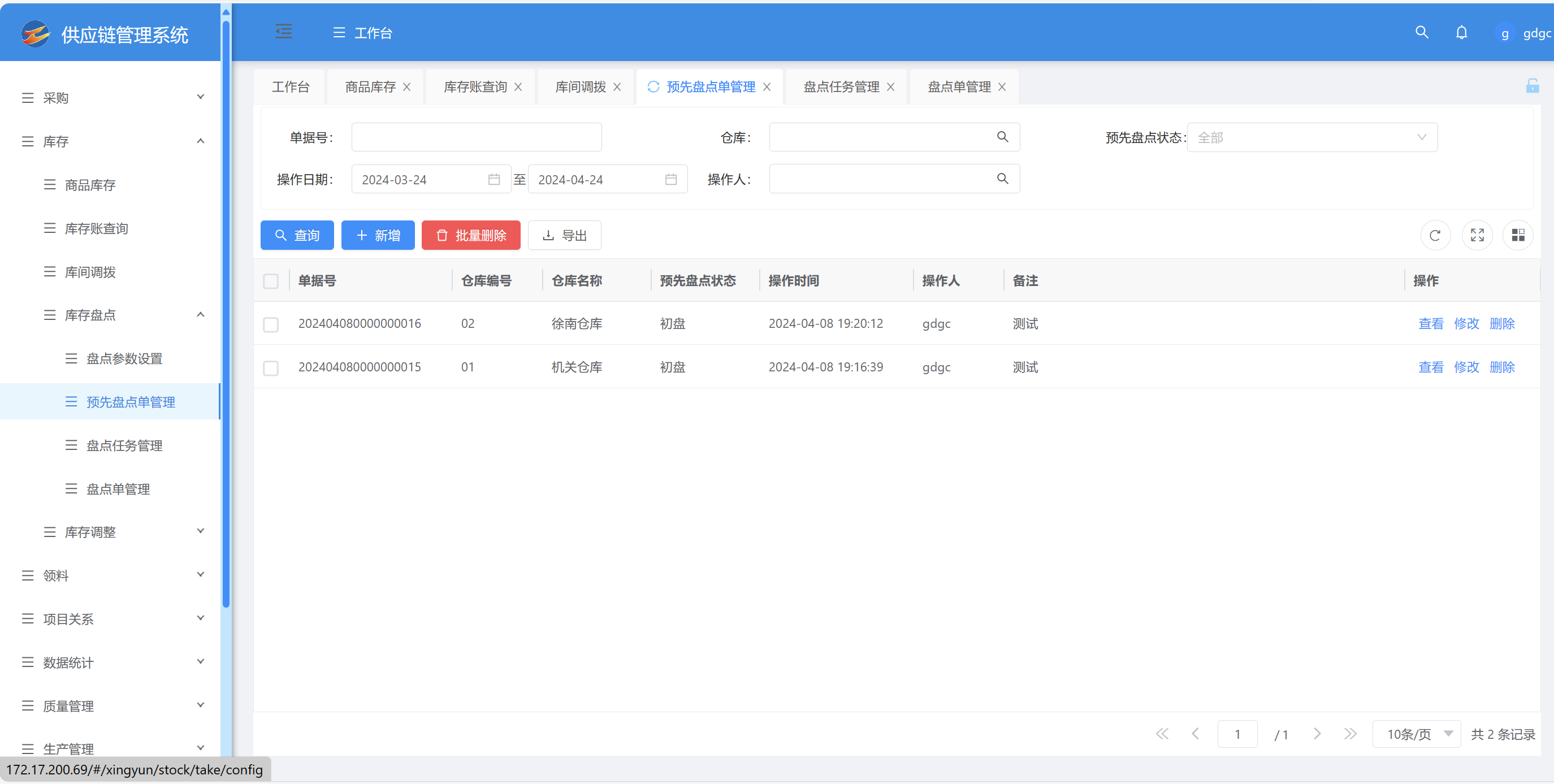Close the 库间调拨 tab
The image size is (1554, 784).
[x=617, y=87]
